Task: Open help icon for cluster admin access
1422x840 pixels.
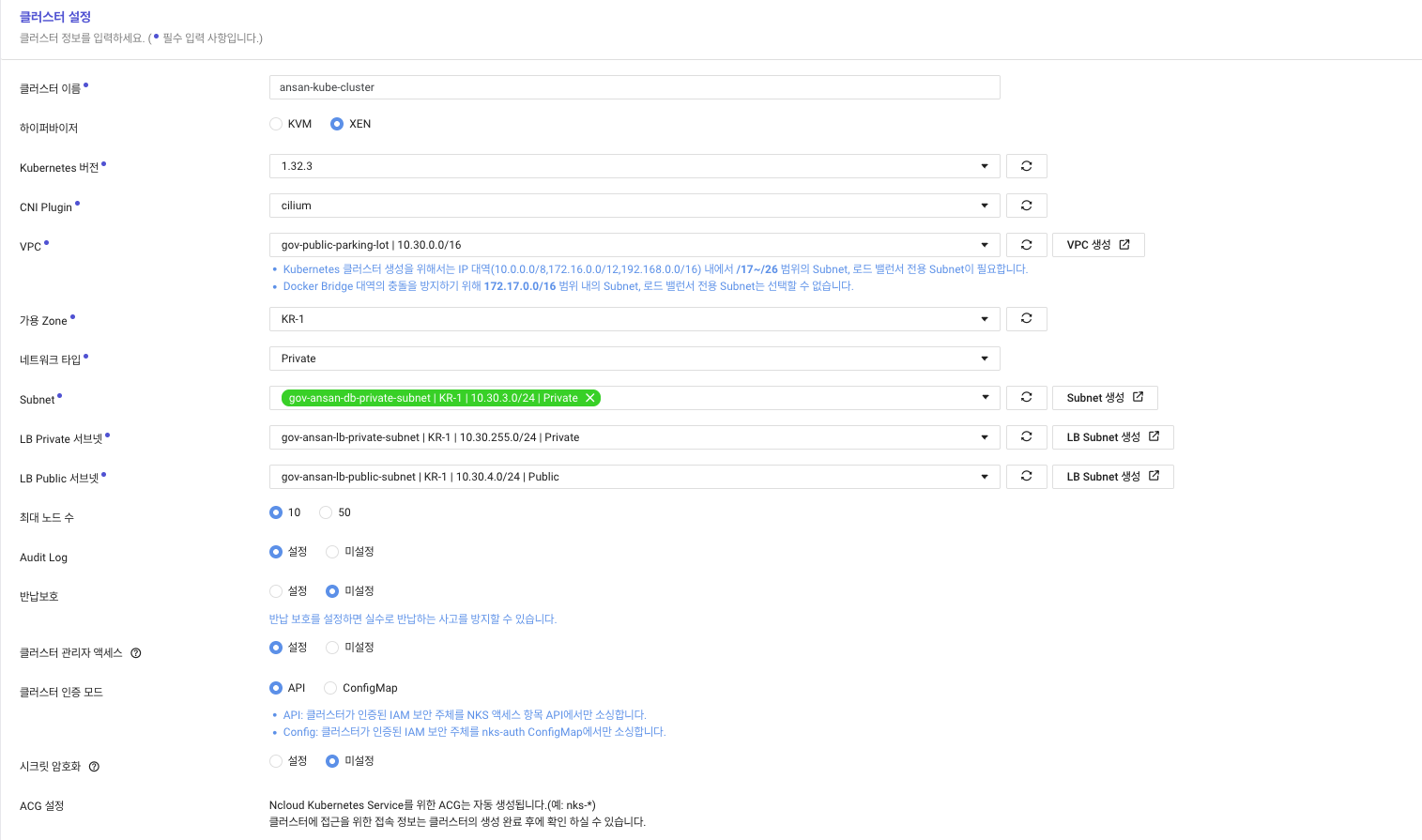Action: tap(136, 653)
